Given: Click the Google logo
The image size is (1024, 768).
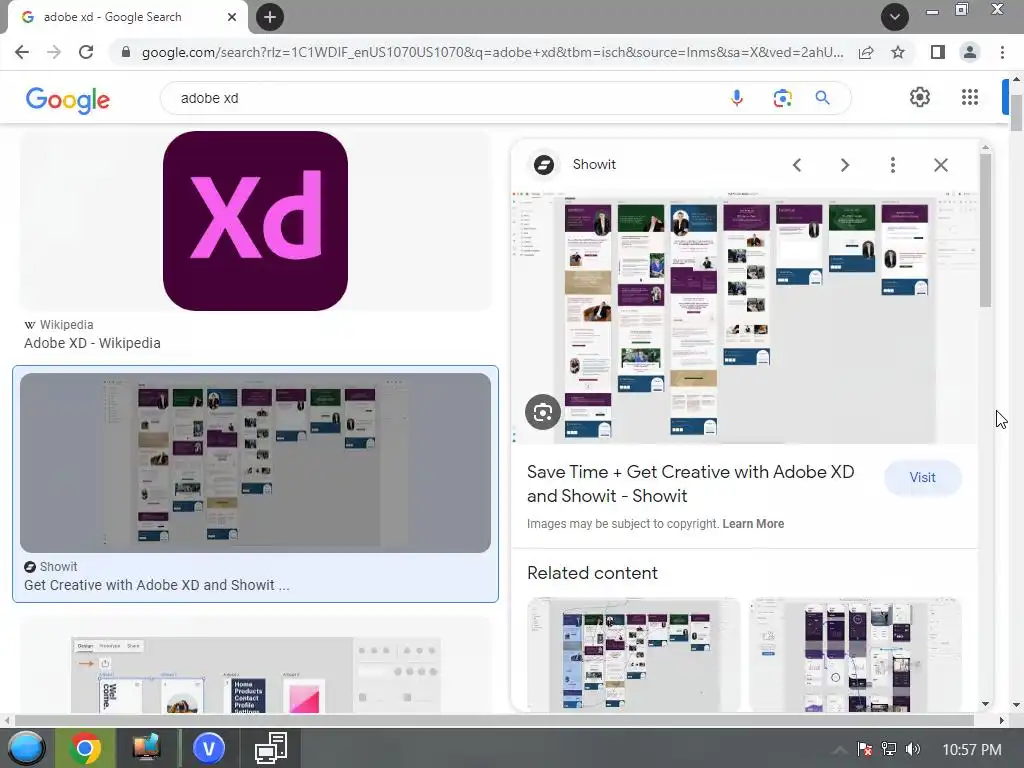Looking at the screenshot, I should point(67,99).
